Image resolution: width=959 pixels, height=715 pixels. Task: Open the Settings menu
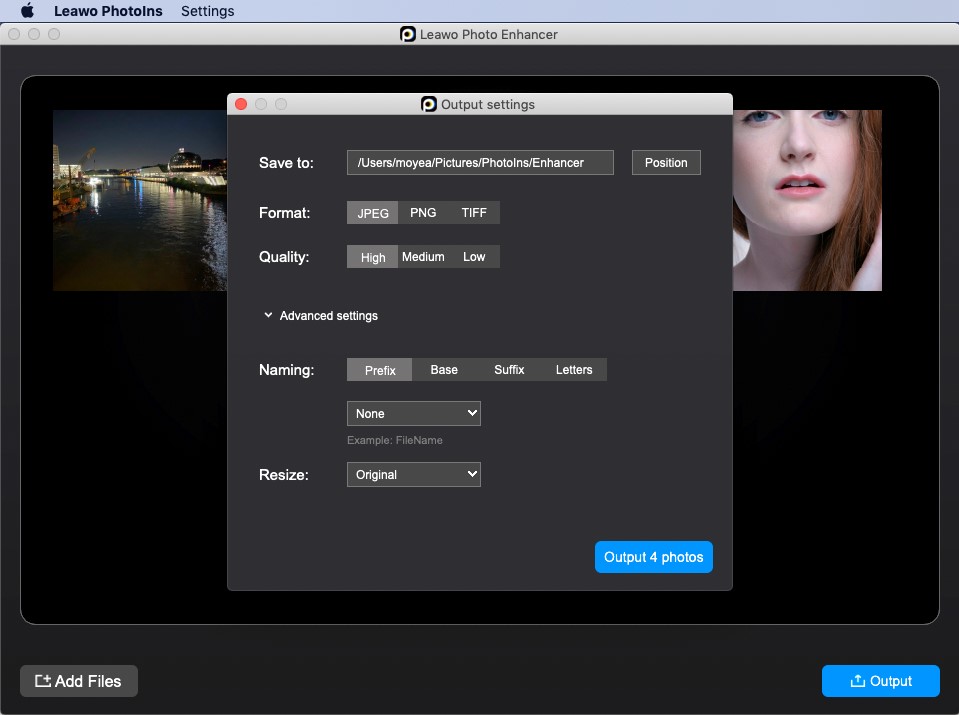tap(207, 11)
